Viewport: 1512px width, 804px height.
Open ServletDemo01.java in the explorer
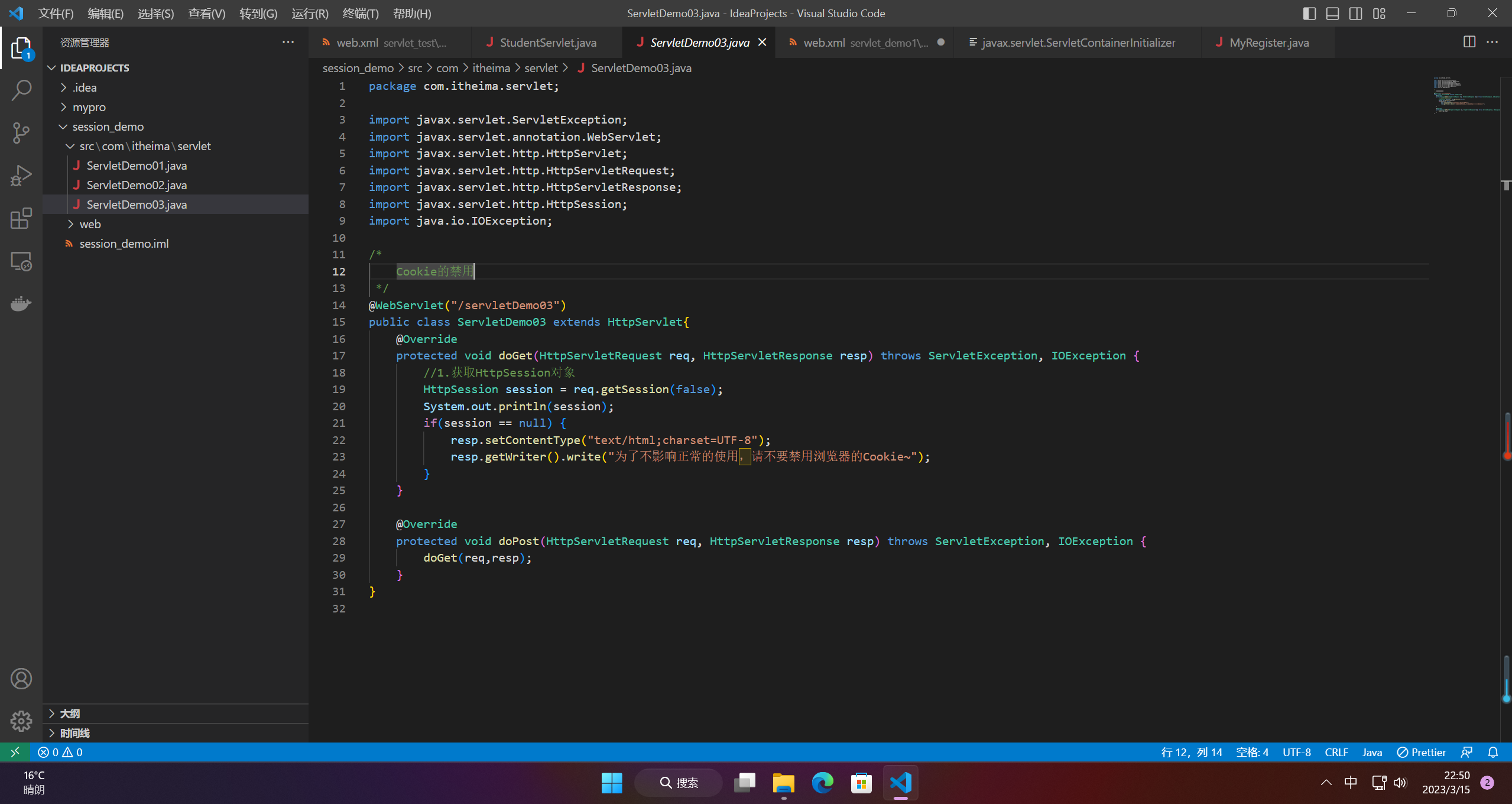pos(137,166)
